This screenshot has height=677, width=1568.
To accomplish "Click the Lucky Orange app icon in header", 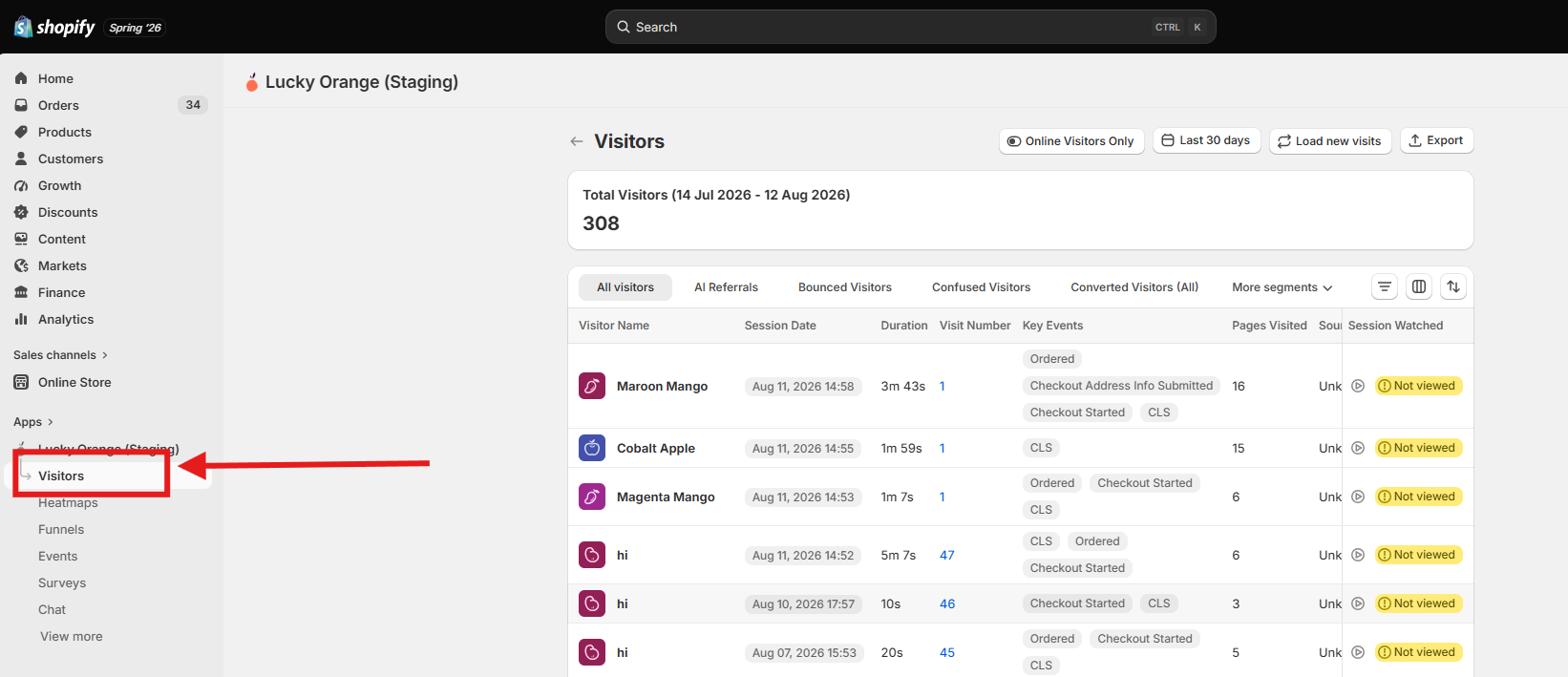I will pyautogui.click(x=252, y=82).
